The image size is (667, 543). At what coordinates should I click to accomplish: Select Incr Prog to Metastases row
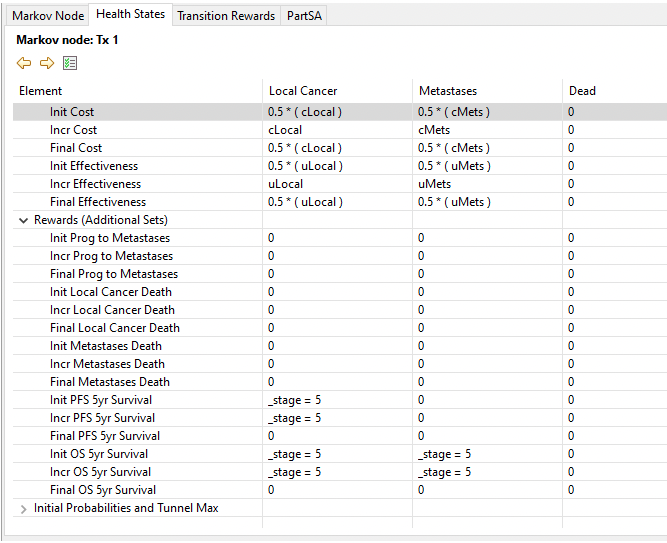click(340, 256)
